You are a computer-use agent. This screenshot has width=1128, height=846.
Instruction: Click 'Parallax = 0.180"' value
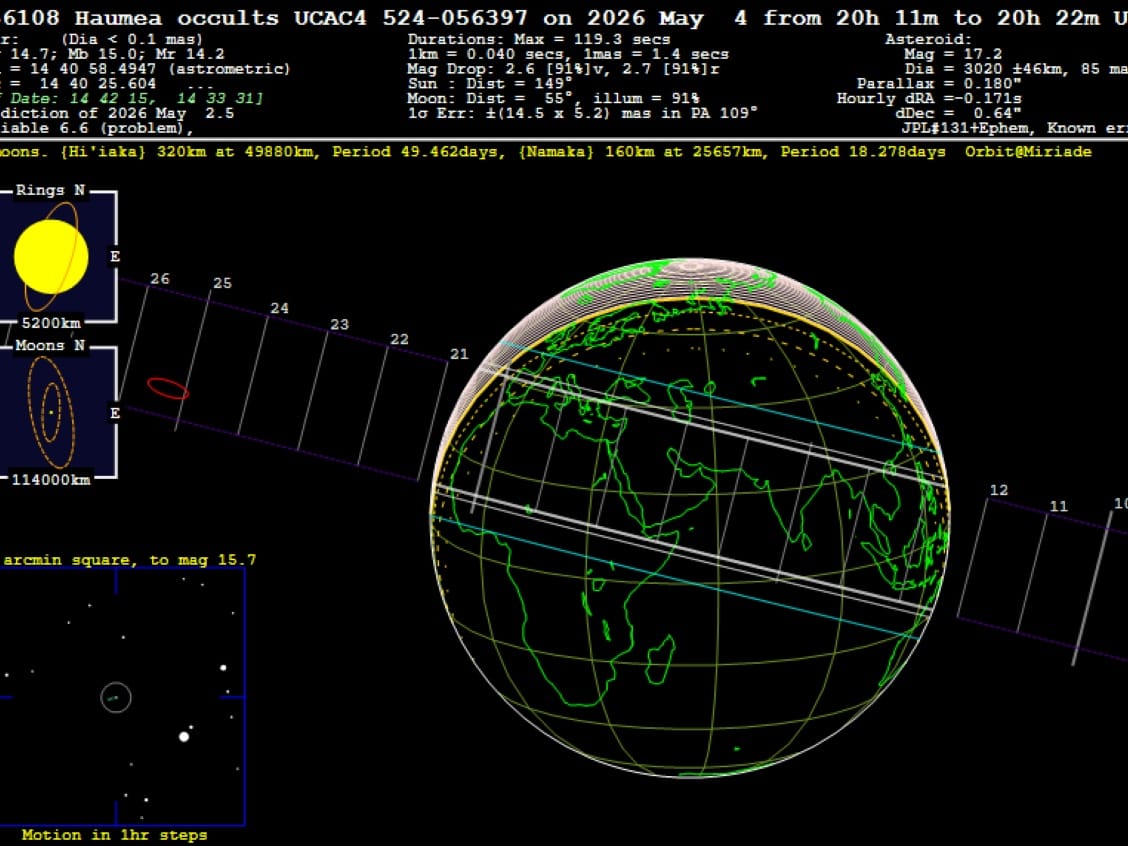coord(939,83)
